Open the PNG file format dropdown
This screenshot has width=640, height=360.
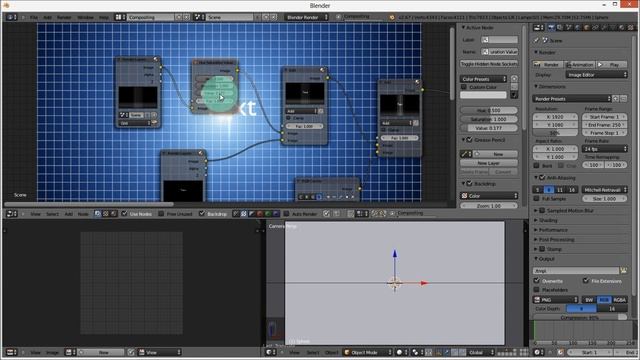[556, 300]
